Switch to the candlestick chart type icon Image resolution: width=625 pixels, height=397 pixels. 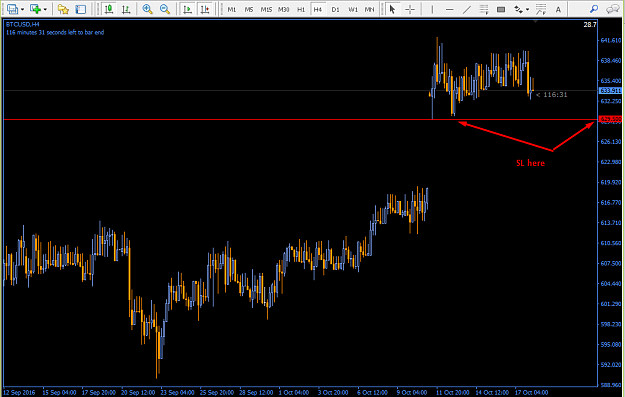pyautogui.click(x=108, y=9)
